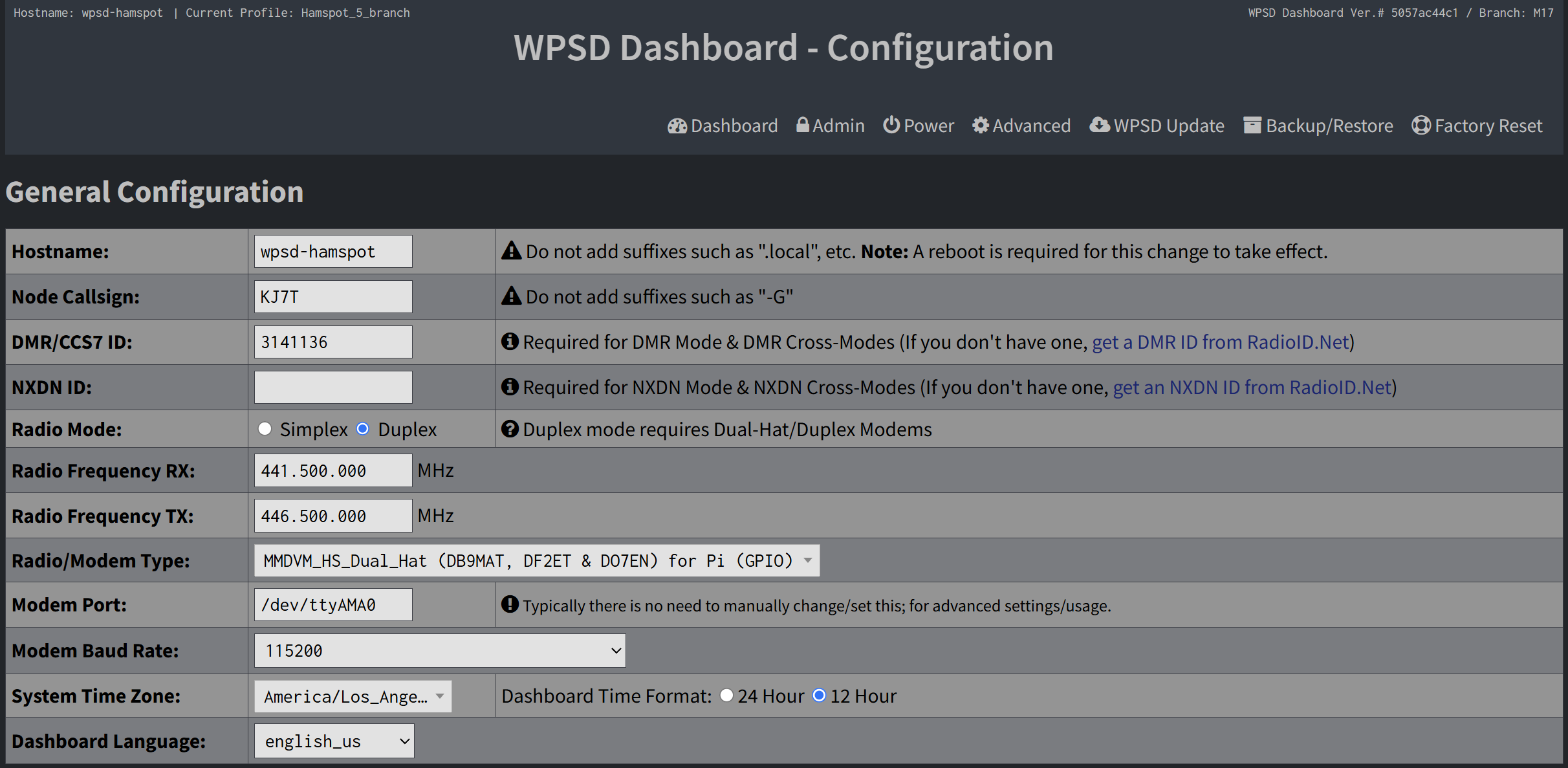Click the Radio Frequency TX value field
The width and height of the screenshot is (1568, 768).
(332, 516)
